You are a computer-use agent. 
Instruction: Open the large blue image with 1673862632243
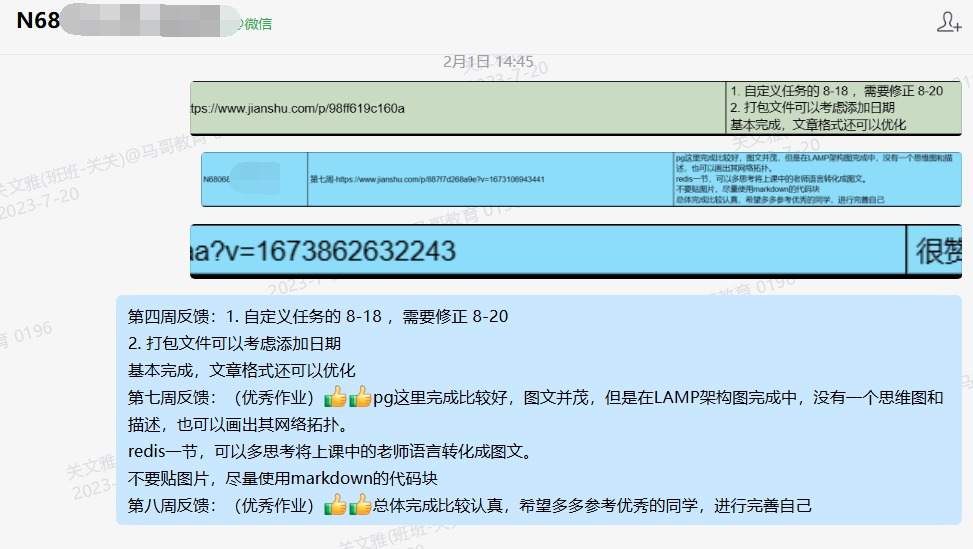click(x=576, y=251)
